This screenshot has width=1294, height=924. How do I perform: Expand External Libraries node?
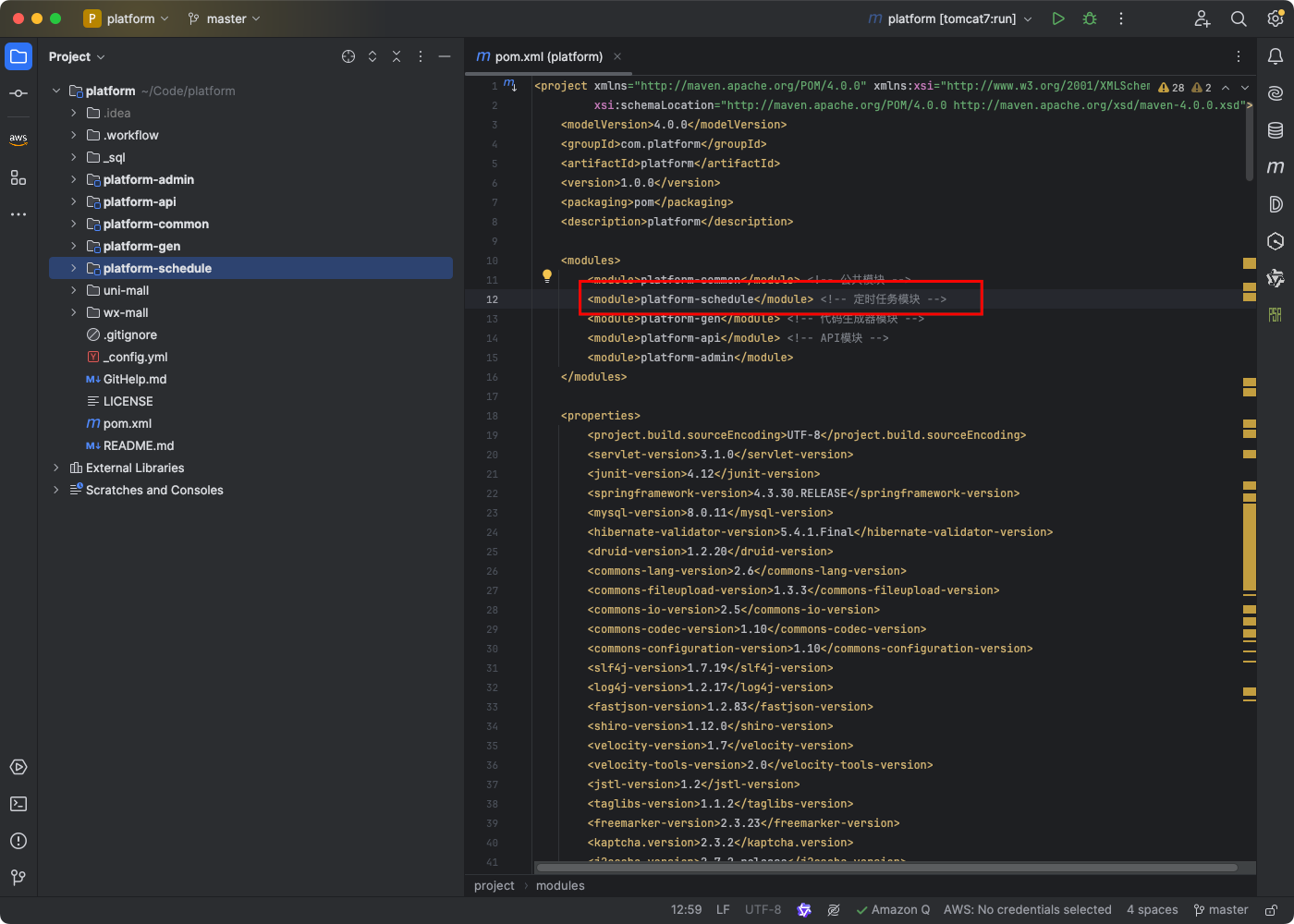(x=56, y=468)
